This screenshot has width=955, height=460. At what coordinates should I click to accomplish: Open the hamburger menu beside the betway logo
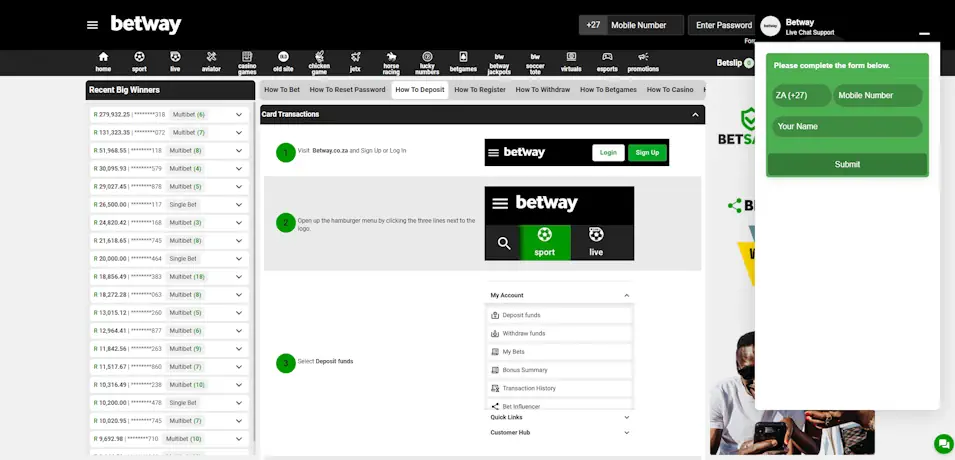93,25
